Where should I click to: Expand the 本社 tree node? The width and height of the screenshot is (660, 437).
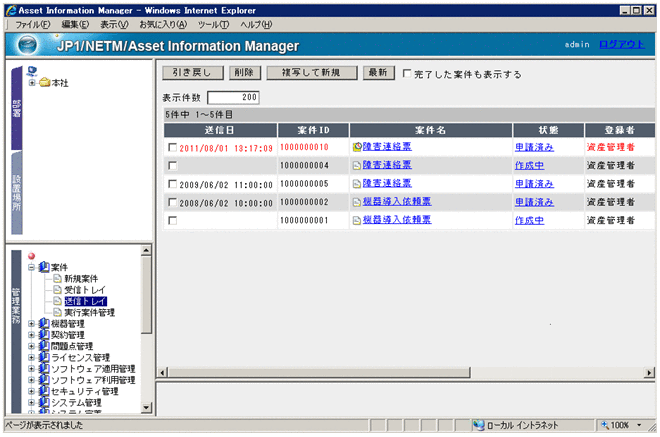[32, 83]
